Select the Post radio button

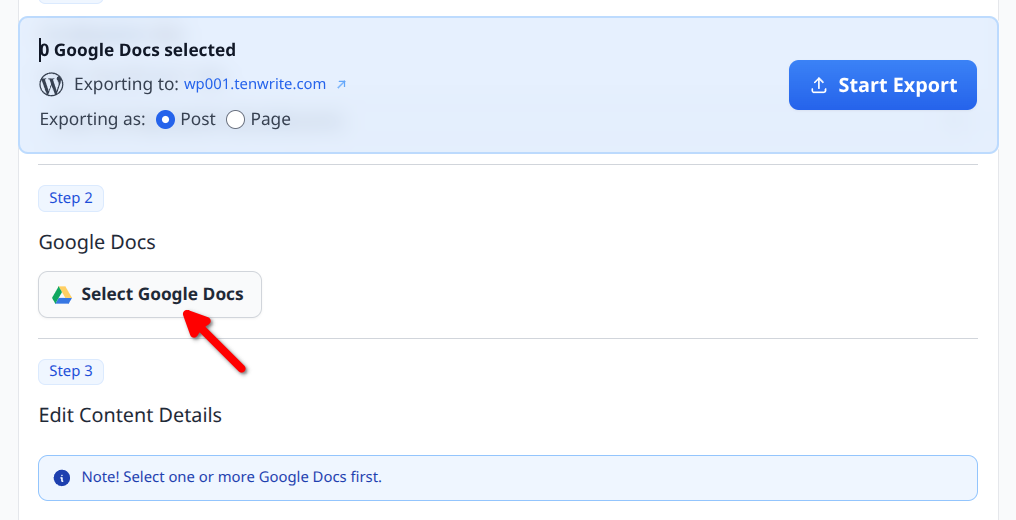(x=166, y=120)
